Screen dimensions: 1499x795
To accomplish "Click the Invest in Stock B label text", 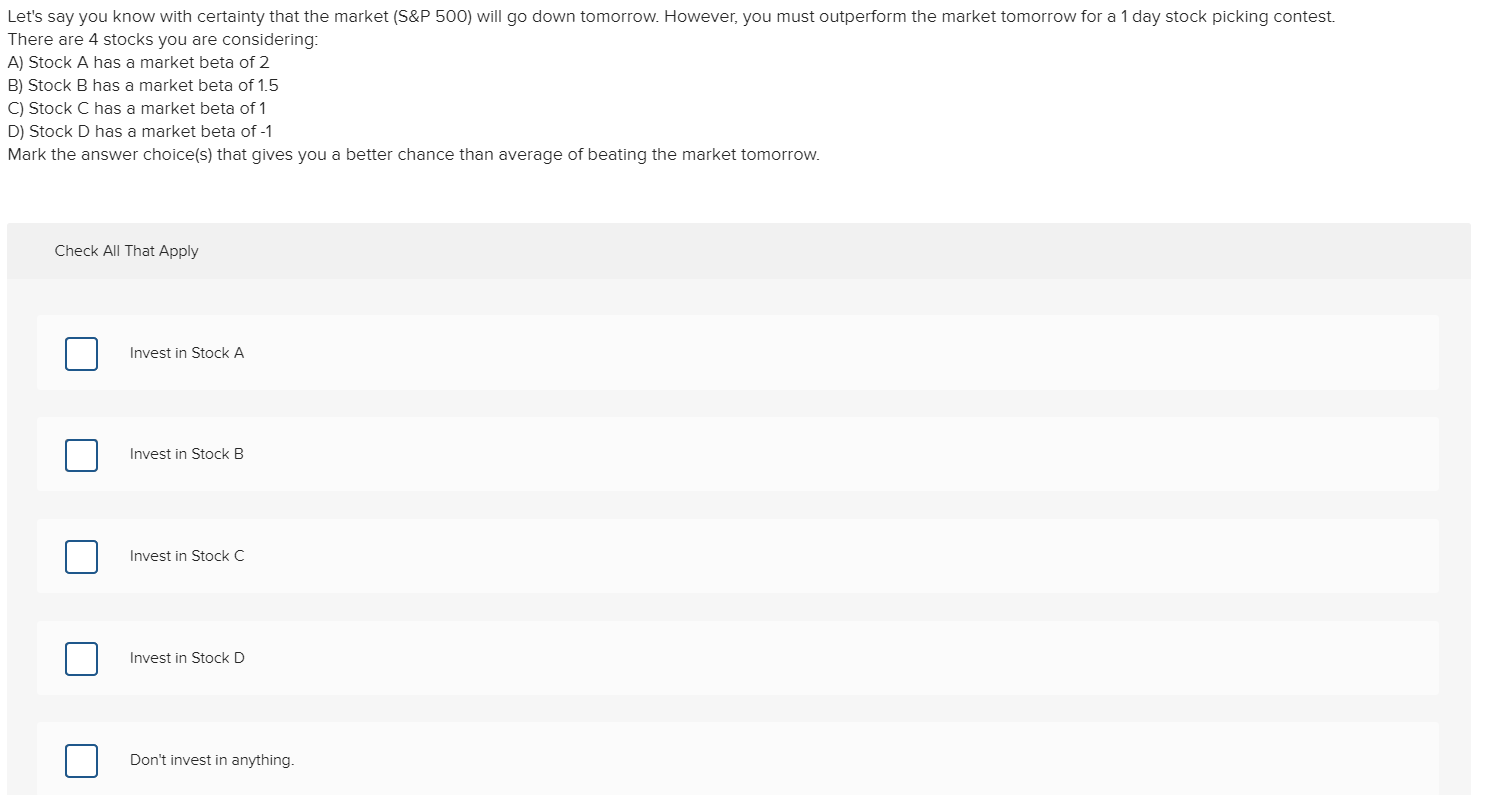I will tap(186, 454).
